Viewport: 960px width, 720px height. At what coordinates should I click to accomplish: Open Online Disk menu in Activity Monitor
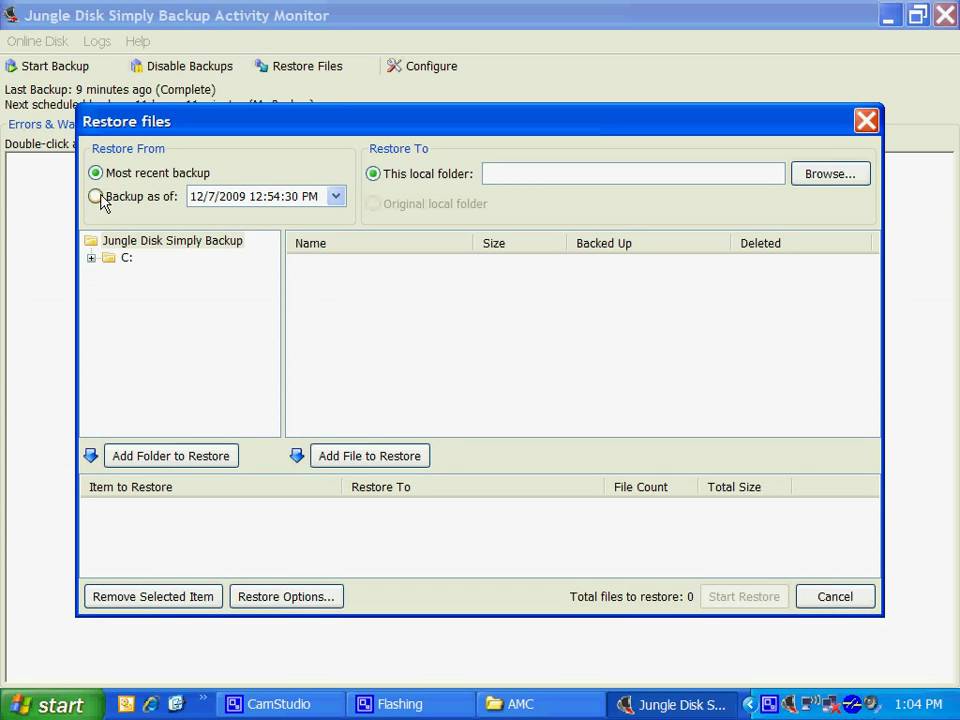click(37, 41)
